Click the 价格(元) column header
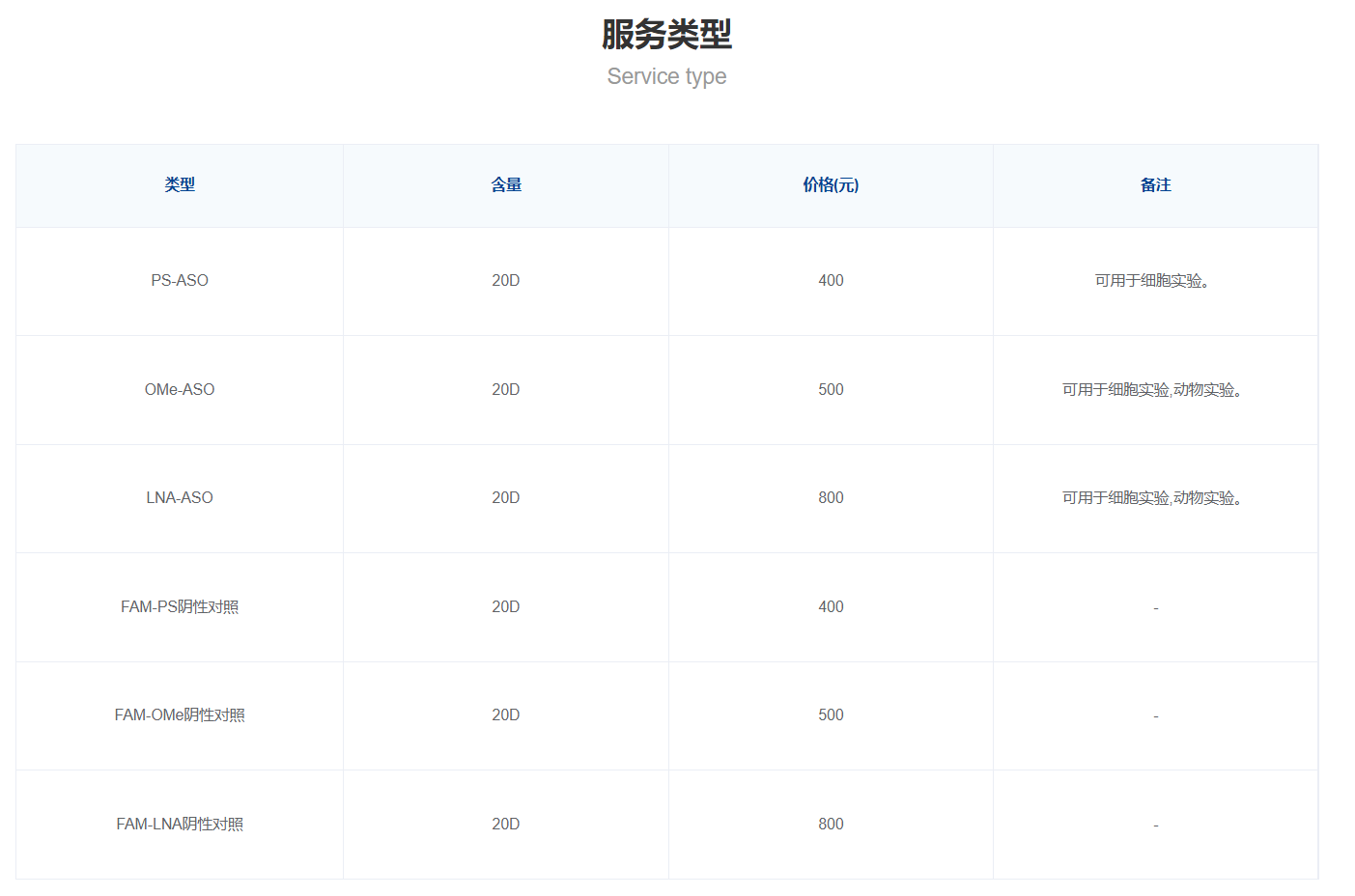This screenshot has height=896, width=1355. pyautogui.click(x=831, y=184)
